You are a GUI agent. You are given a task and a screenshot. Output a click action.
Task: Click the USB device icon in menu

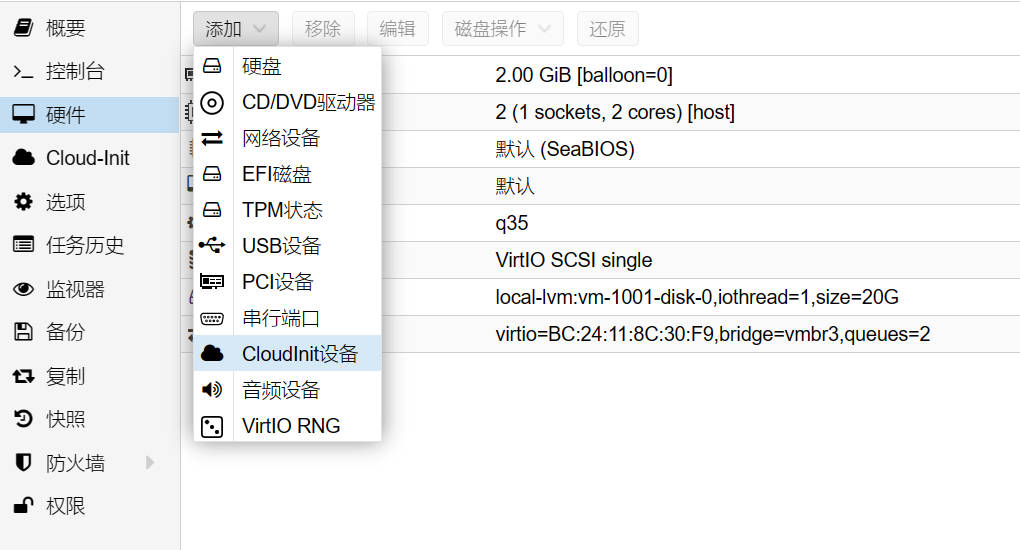click(x=212, y=245)
